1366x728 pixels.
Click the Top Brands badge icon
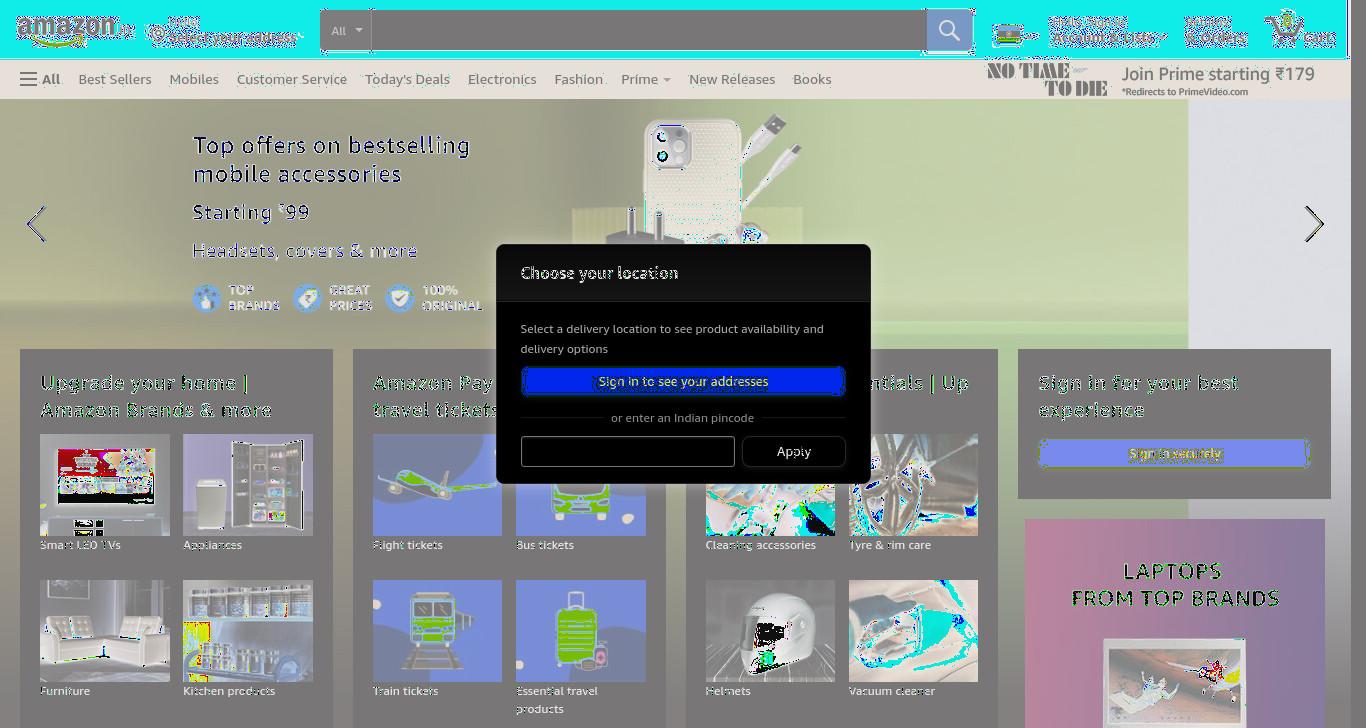pyautogui.click(x=207, y=298)
